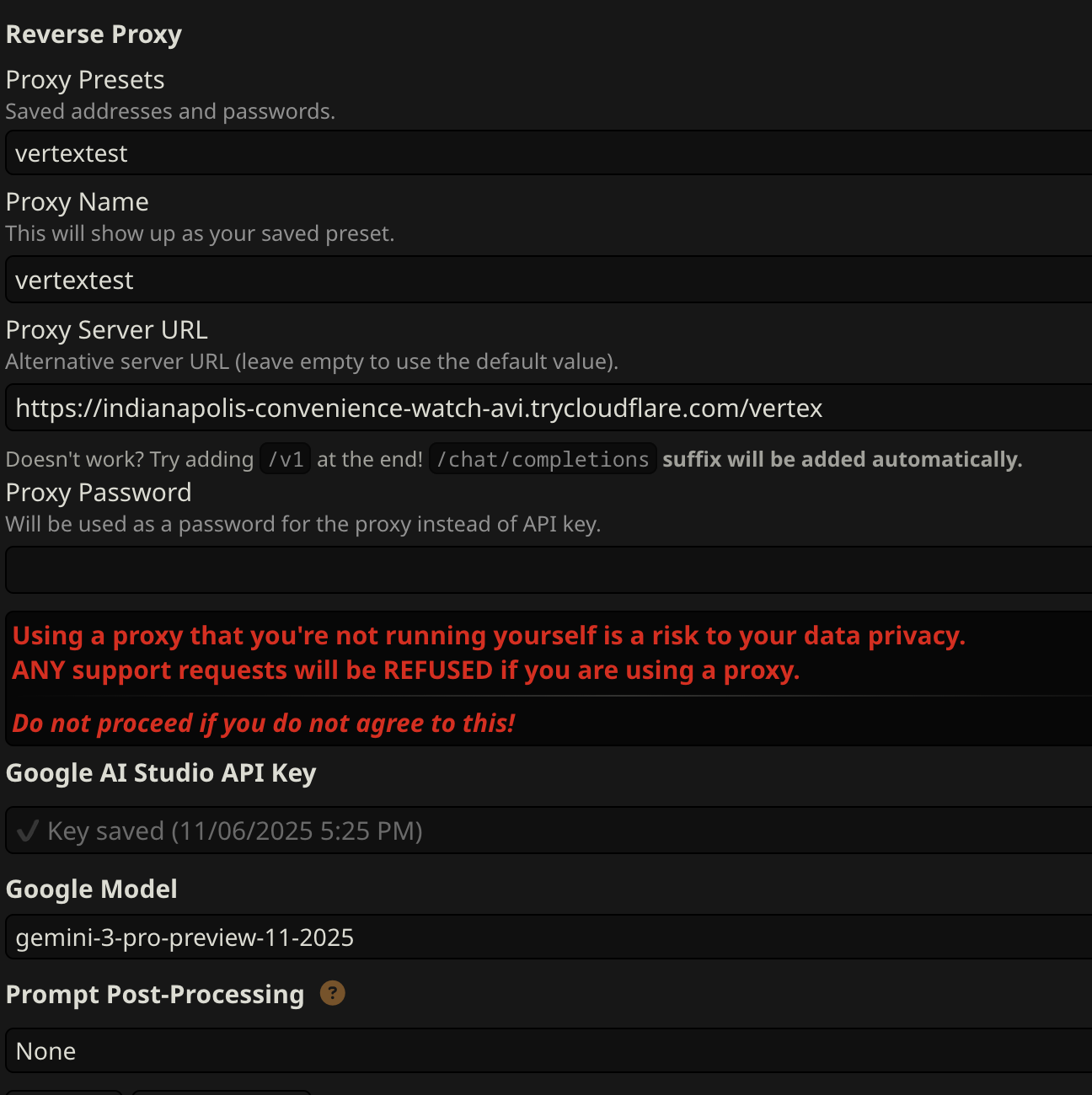This screenshot has width=1092, height=1095.
Task: Click the Proxy Server URL label
Action: [106, 330]
